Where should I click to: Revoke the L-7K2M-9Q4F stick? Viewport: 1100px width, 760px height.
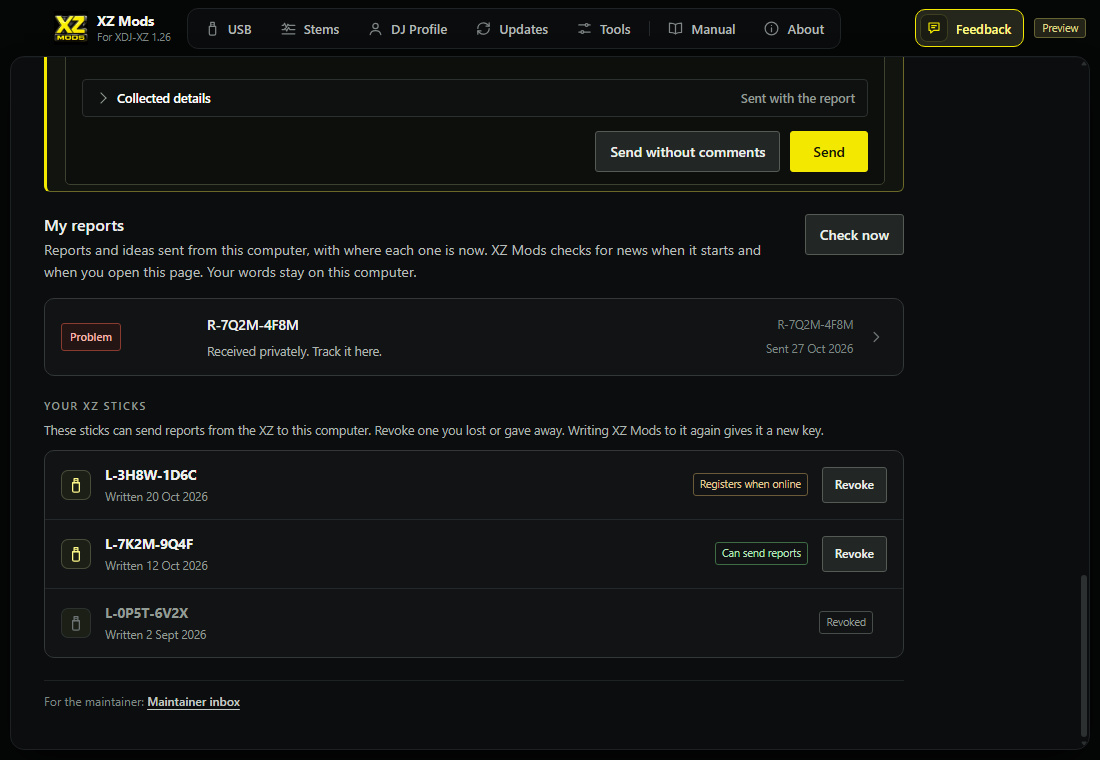point(854,554)
